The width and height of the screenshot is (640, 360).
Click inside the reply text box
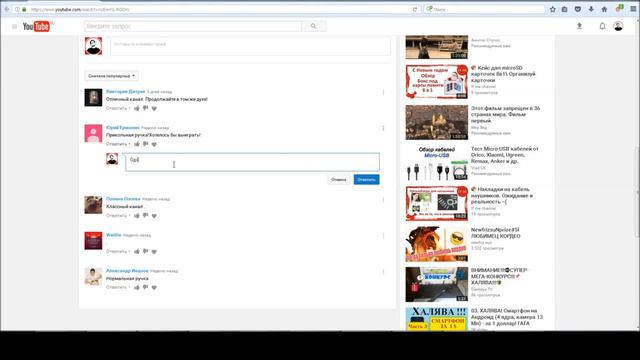(252, 162)
